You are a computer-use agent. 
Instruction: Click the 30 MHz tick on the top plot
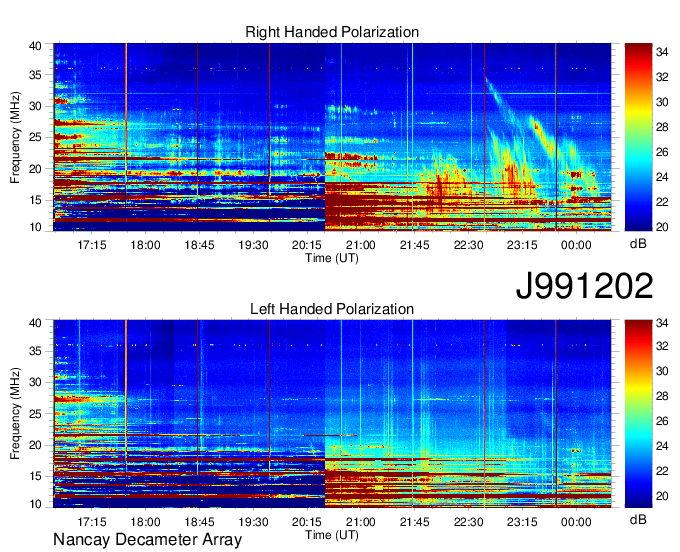35,106
